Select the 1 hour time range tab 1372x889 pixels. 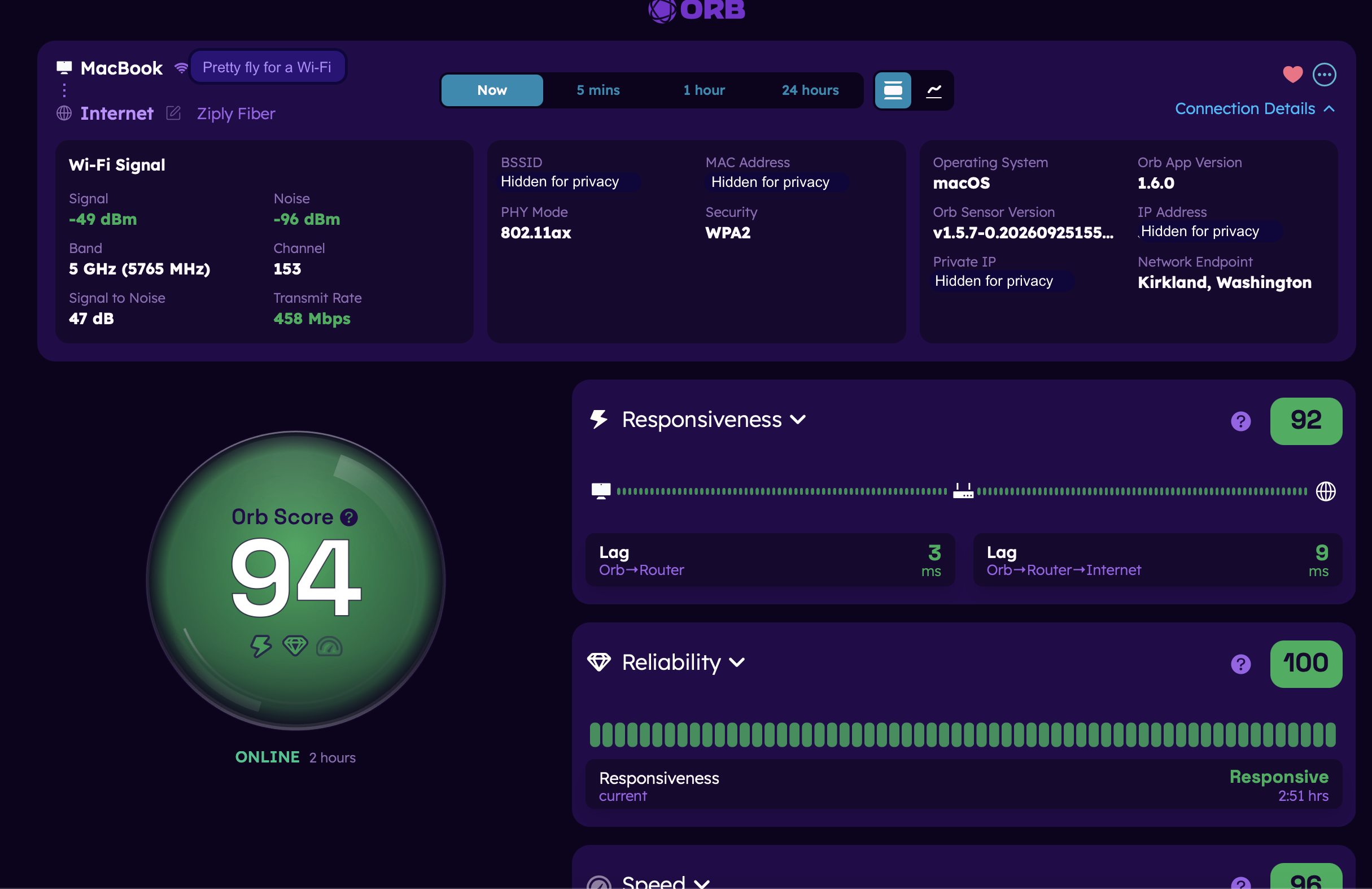tap(704, 90)
